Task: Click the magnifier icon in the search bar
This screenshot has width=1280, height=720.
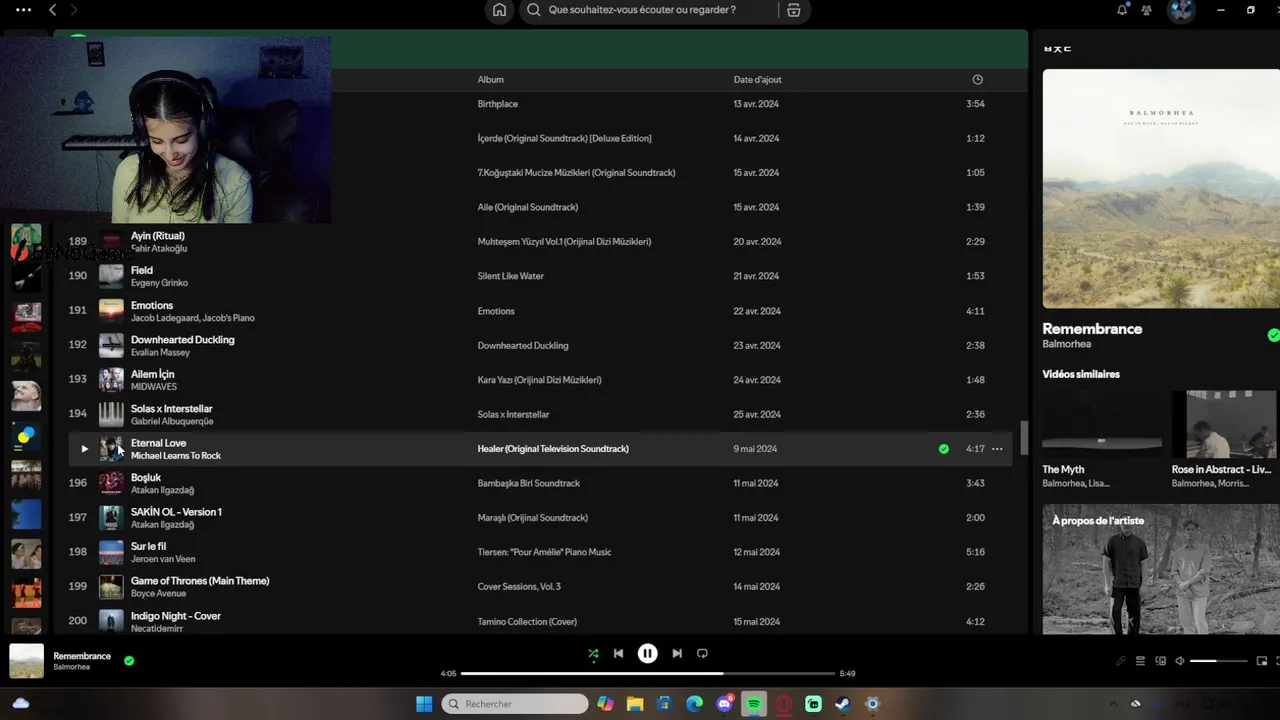Action: click(534, 10)
